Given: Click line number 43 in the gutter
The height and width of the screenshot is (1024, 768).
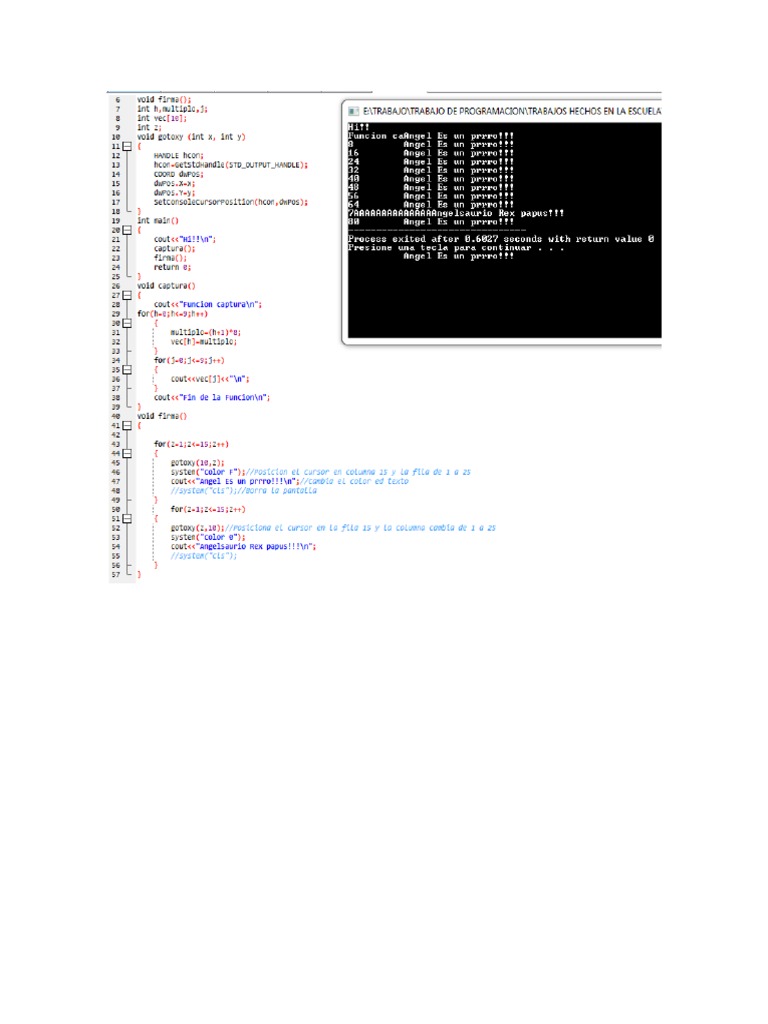Looking at the screenshot, I should [x=116, y=444].
